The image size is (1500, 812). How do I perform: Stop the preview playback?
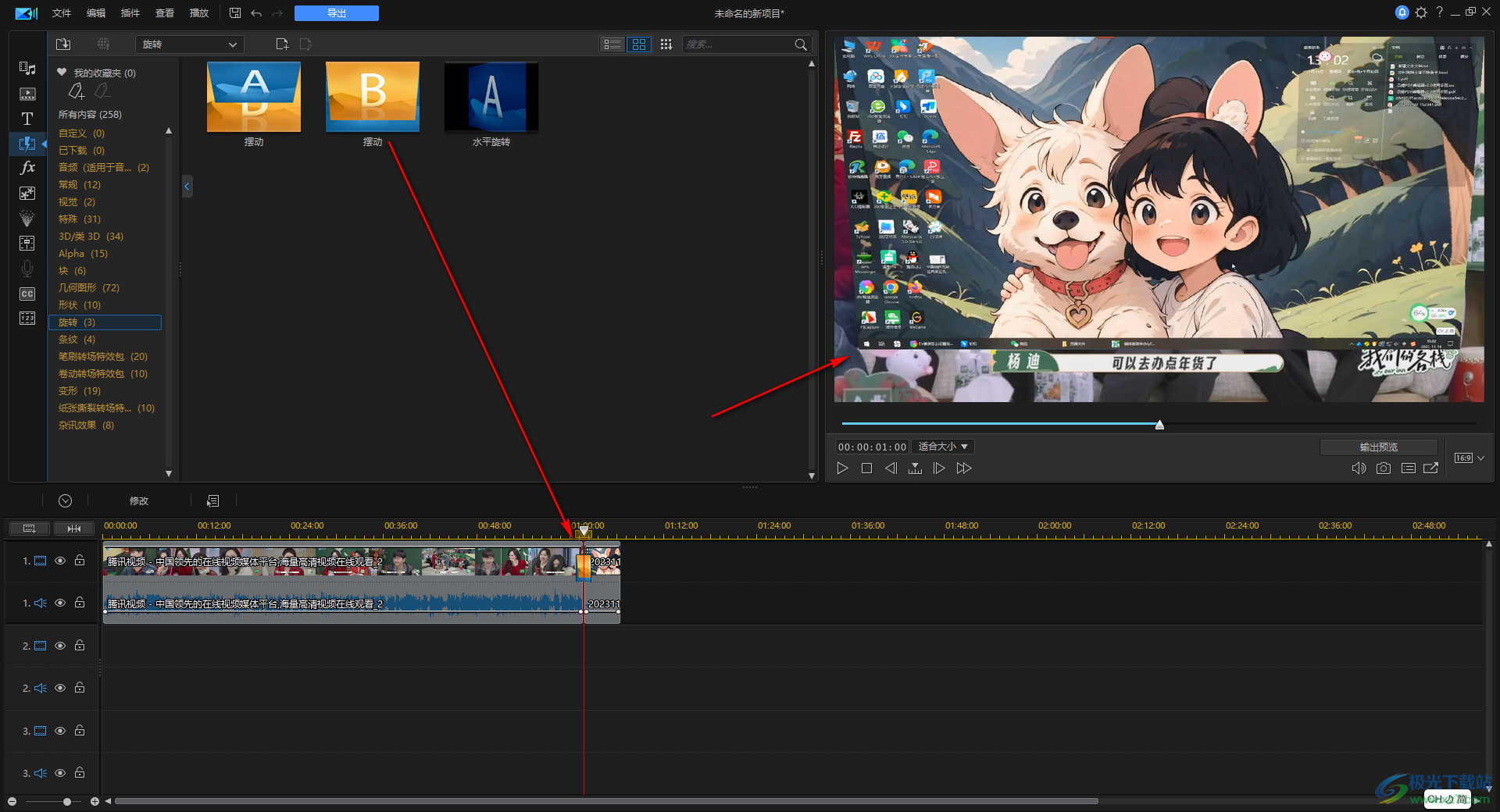pyautogui.click(x=866, y=468)
